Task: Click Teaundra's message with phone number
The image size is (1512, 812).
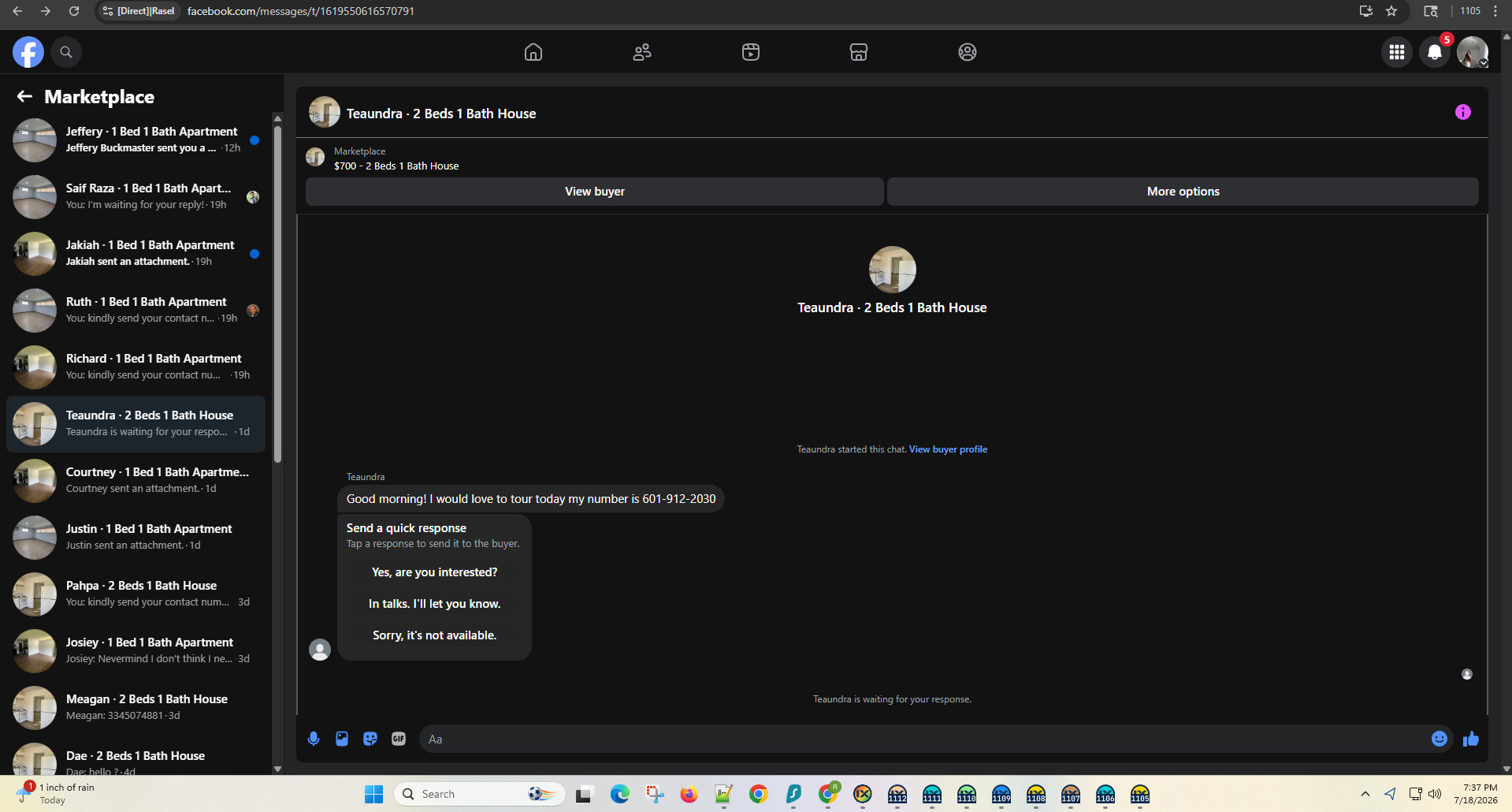Action: (531, 499)
